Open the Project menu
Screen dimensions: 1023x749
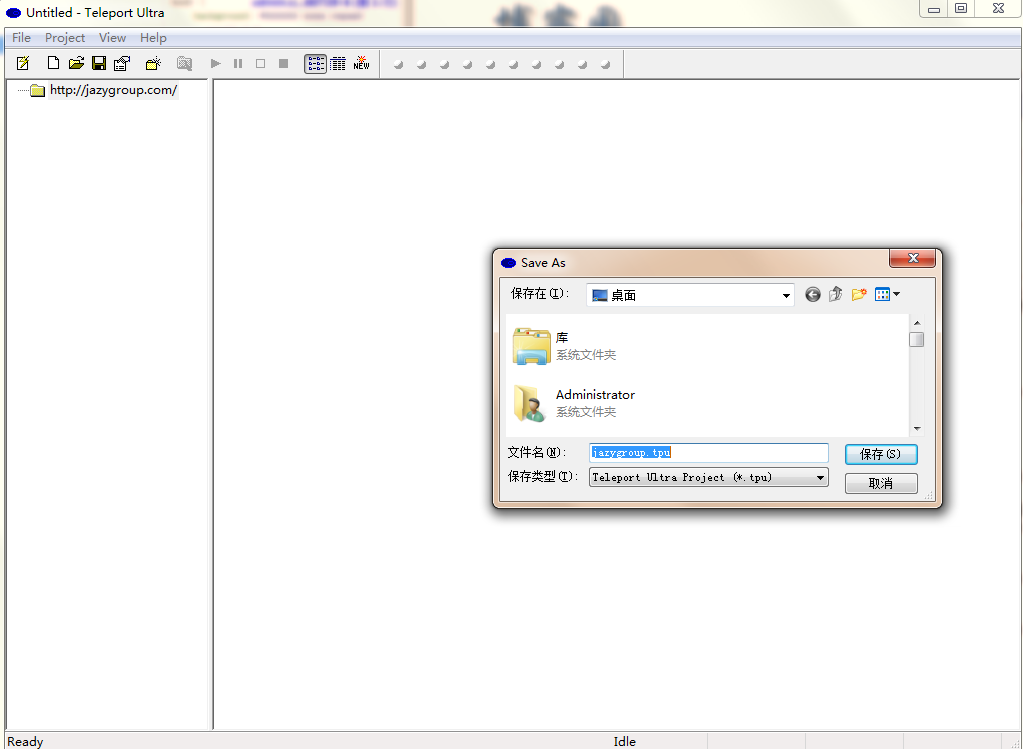point(65,38)
